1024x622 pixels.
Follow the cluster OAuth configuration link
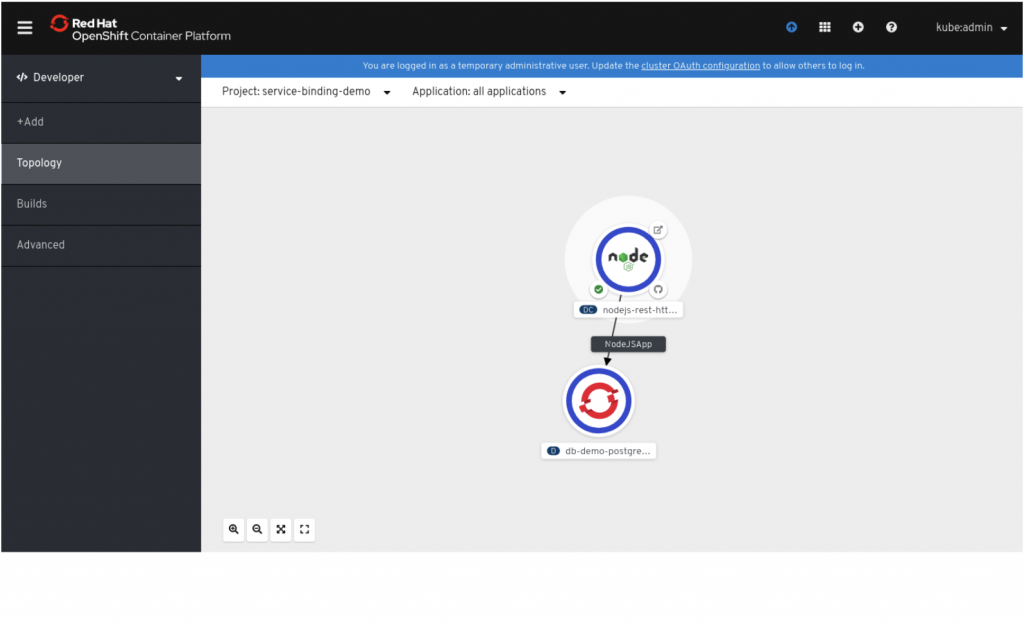click(700, 66)
